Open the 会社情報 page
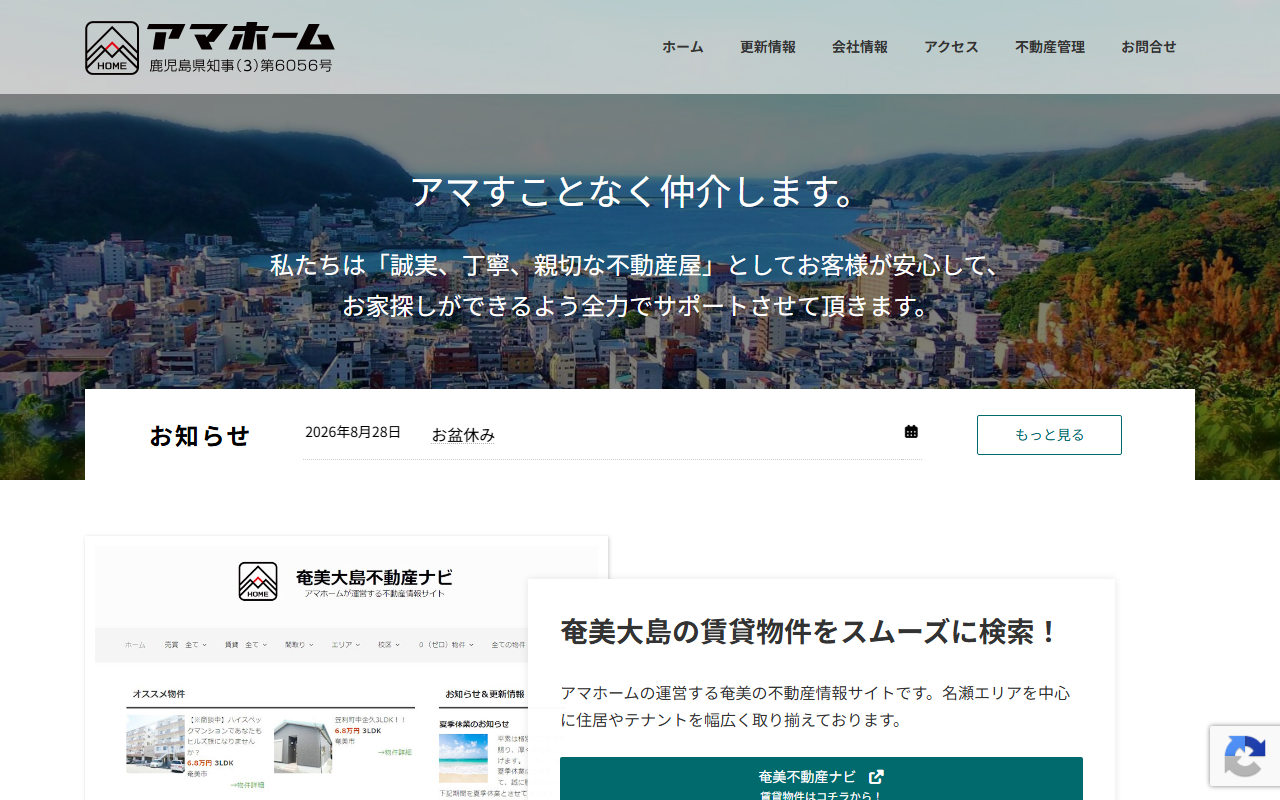1280x800 pixels. tap(860, 47)
